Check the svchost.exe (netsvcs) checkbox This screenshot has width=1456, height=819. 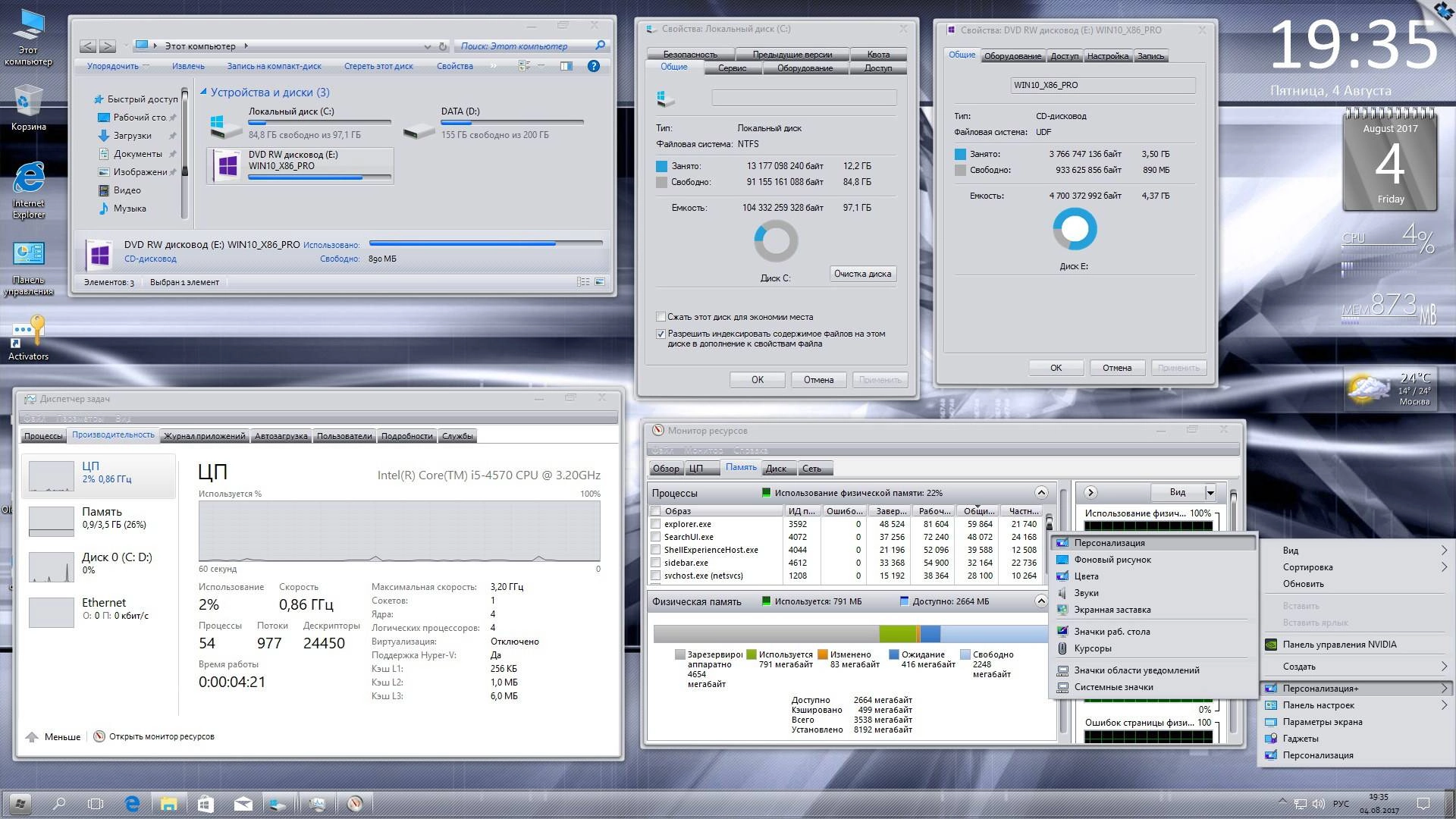pyautogui.click(x=656, y=576)
